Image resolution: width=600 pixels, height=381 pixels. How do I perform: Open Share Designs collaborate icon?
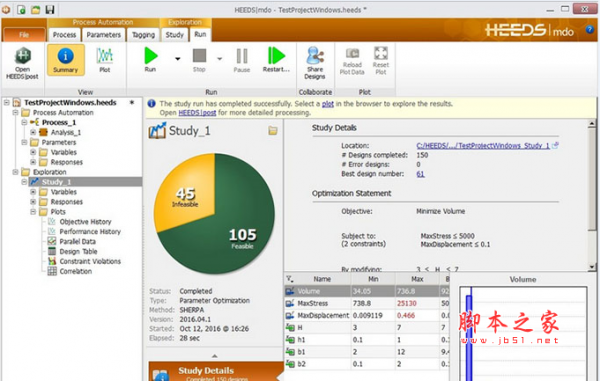pos(315,63)
